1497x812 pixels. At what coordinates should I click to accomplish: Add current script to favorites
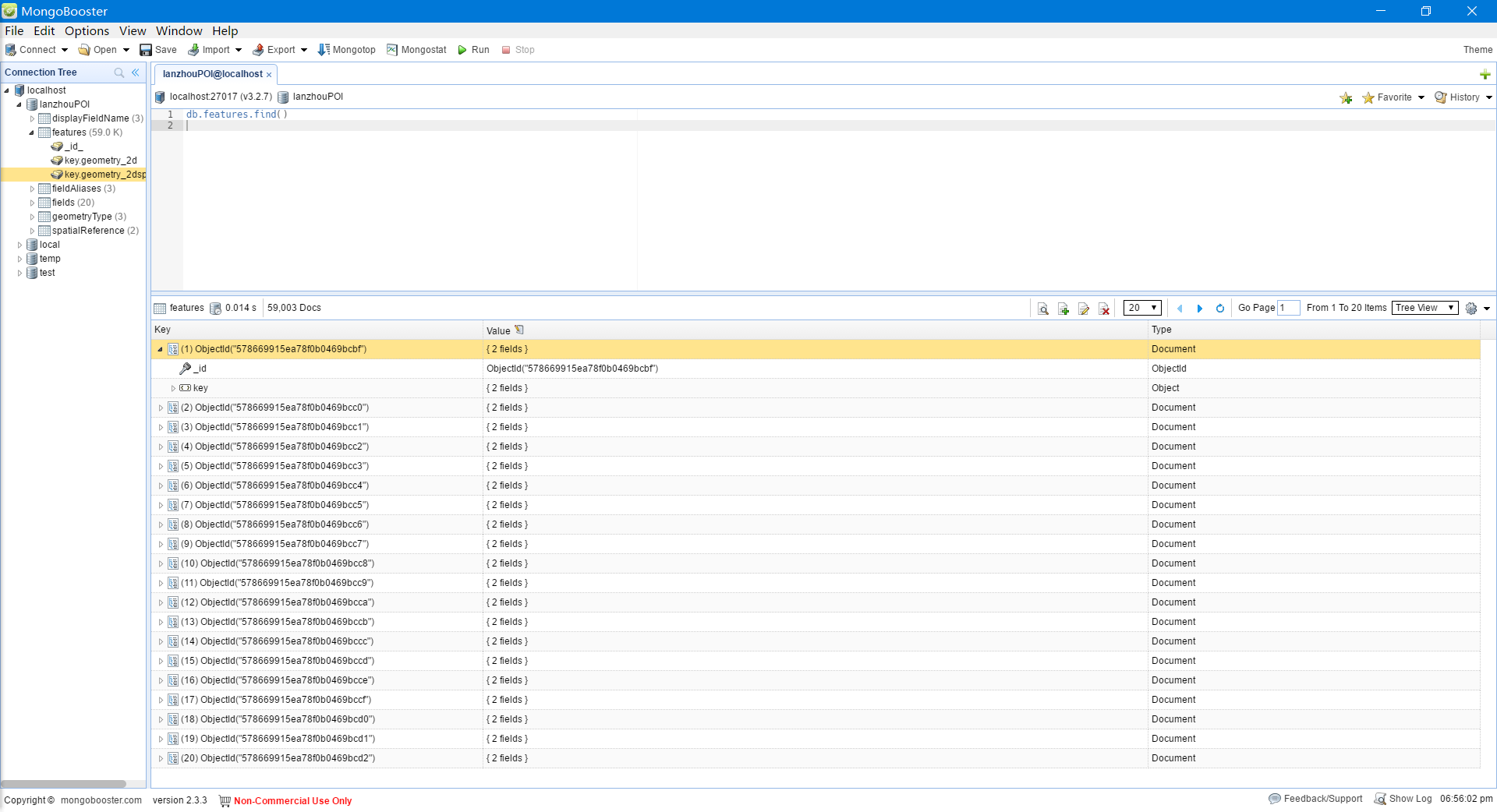1346,97
